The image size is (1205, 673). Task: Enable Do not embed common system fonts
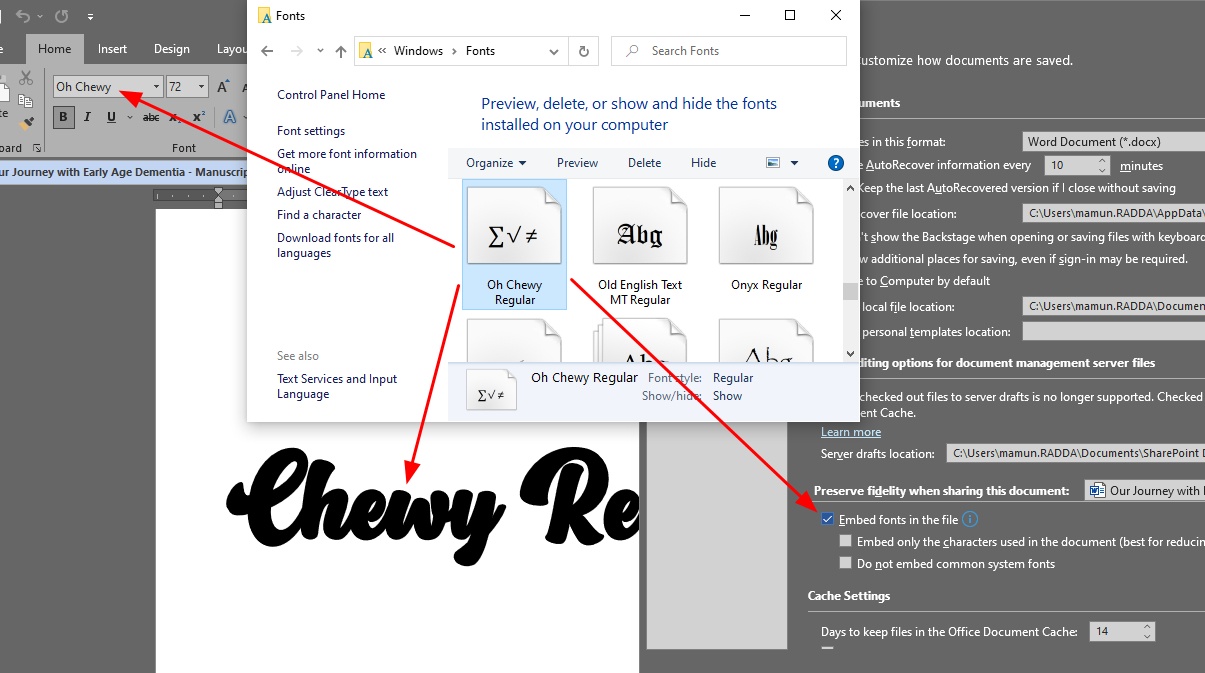click(846, 563)
